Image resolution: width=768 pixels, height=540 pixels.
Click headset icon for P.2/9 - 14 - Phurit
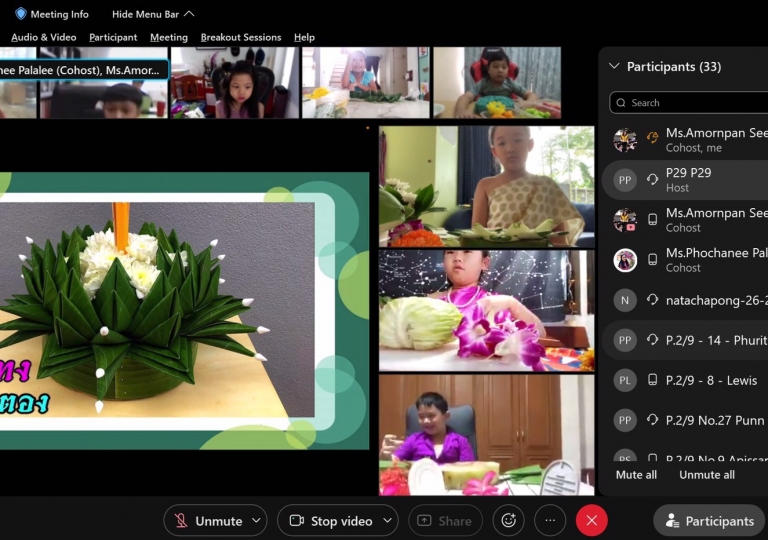(x=652, y=339)
